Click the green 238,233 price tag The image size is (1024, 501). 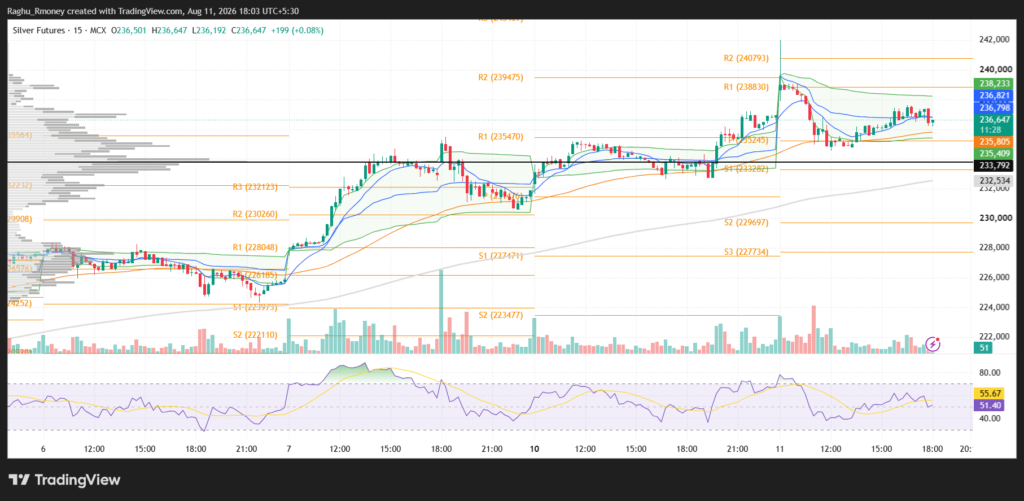(x=991, y=84)
